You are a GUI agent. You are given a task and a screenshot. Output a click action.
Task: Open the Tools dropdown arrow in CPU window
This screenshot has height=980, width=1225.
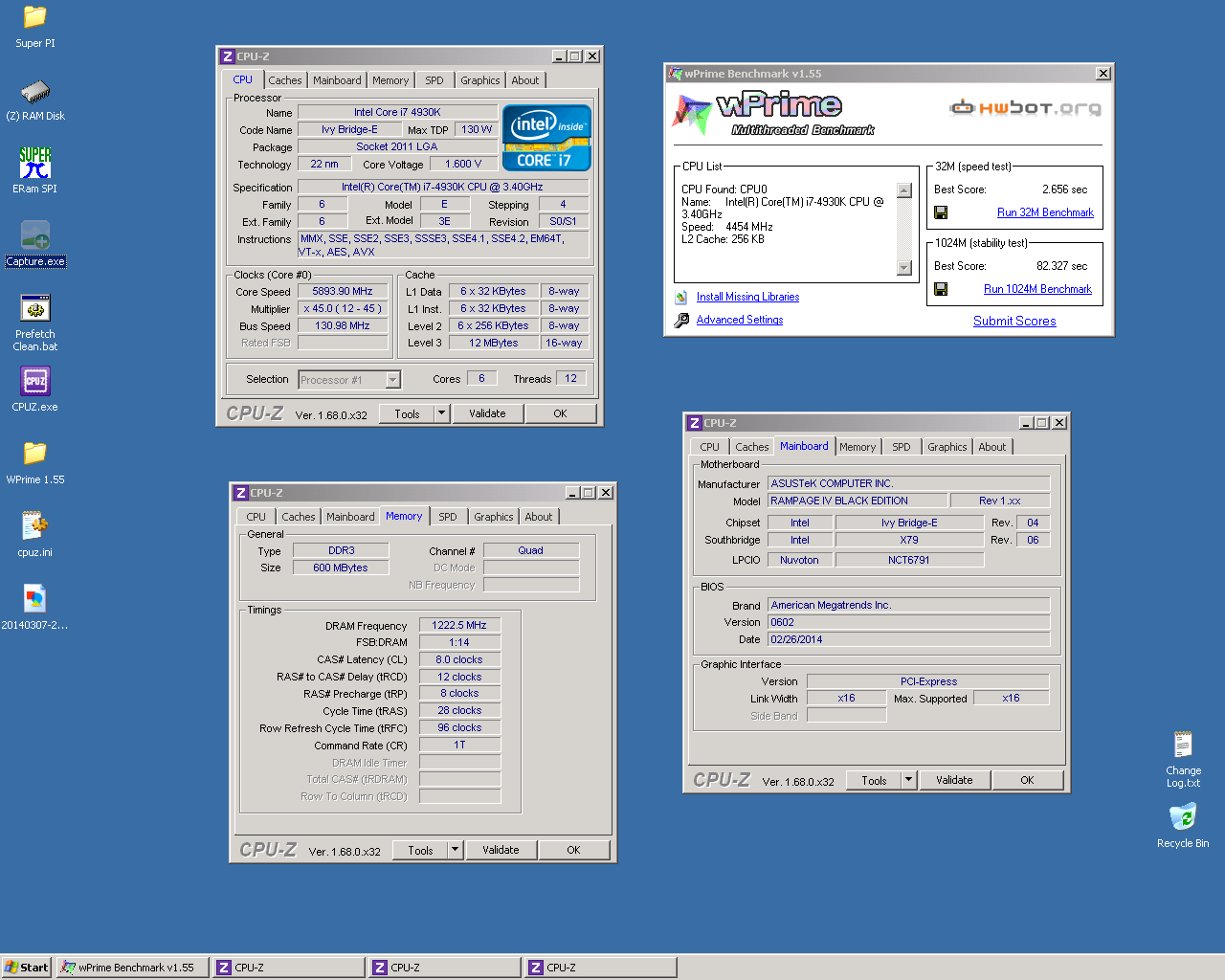click(x=442, y=413)
